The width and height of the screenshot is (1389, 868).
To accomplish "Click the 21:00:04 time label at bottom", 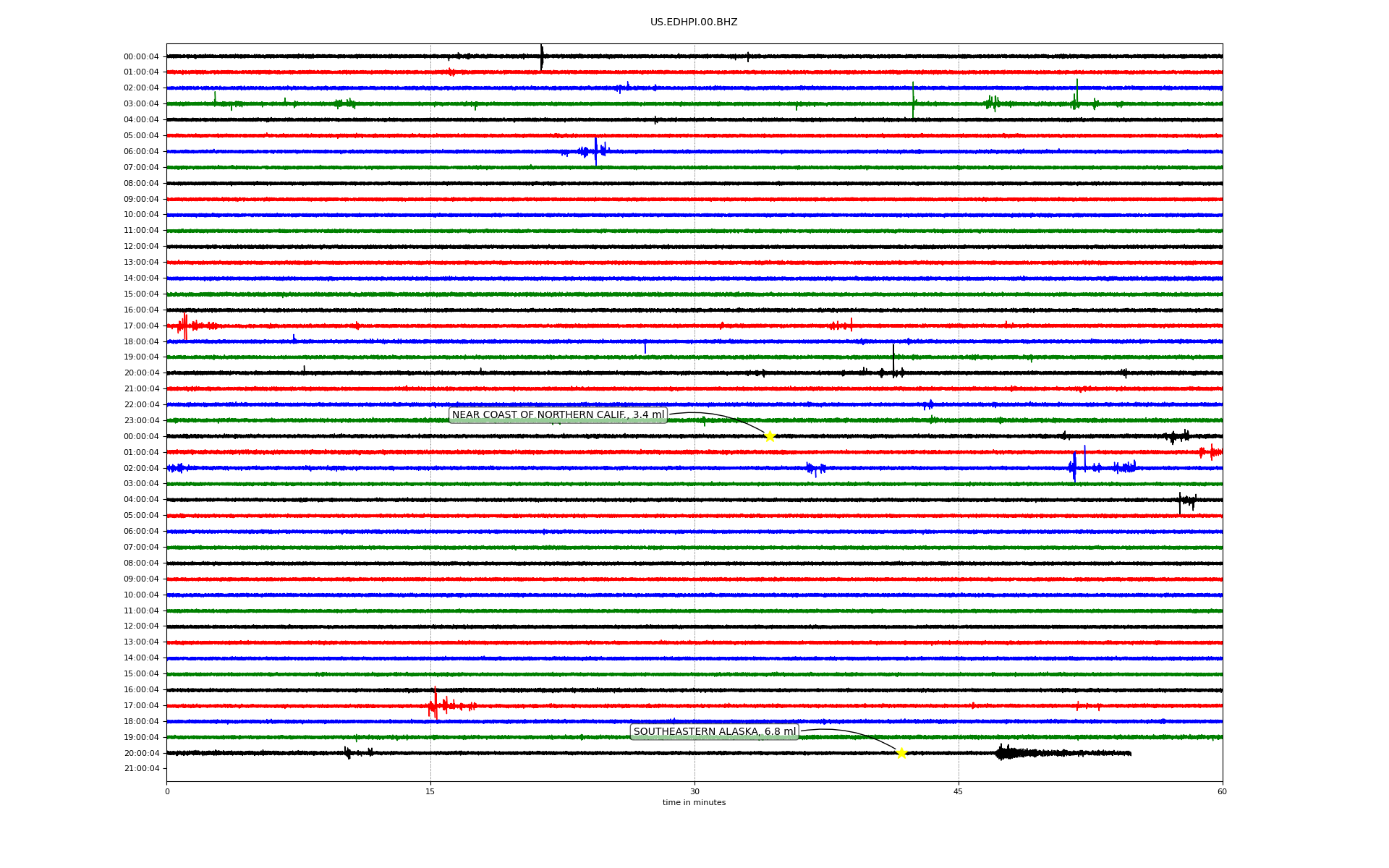I will [141, 769].
